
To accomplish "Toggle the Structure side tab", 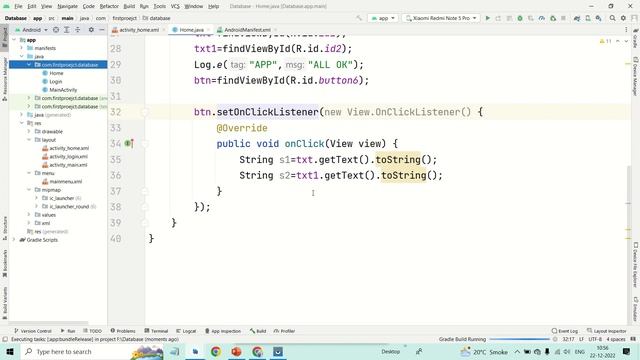I will (x=4, y=228).
